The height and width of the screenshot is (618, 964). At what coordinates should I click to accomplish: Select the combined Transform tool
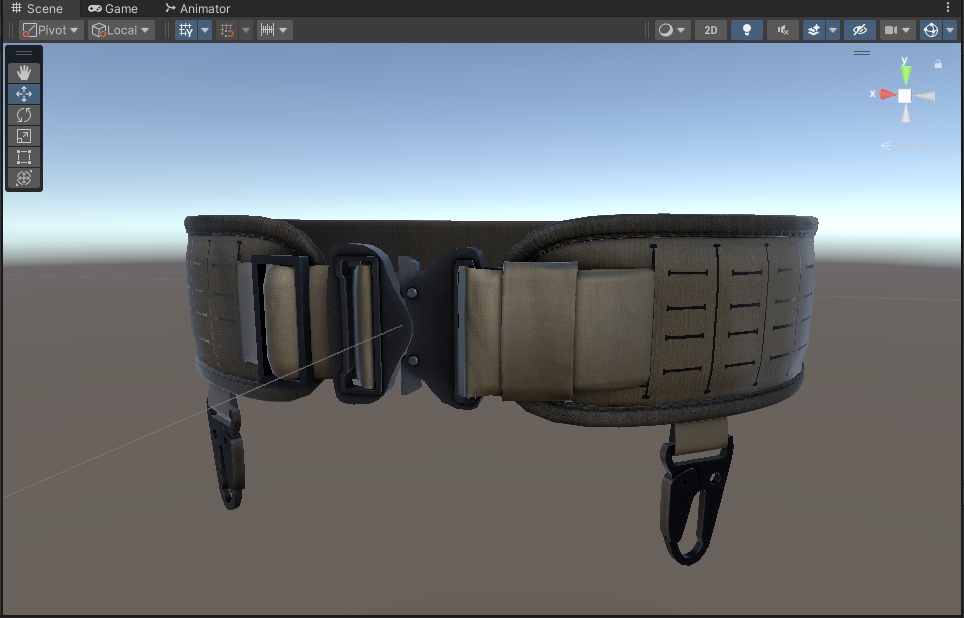click(23, 179)
